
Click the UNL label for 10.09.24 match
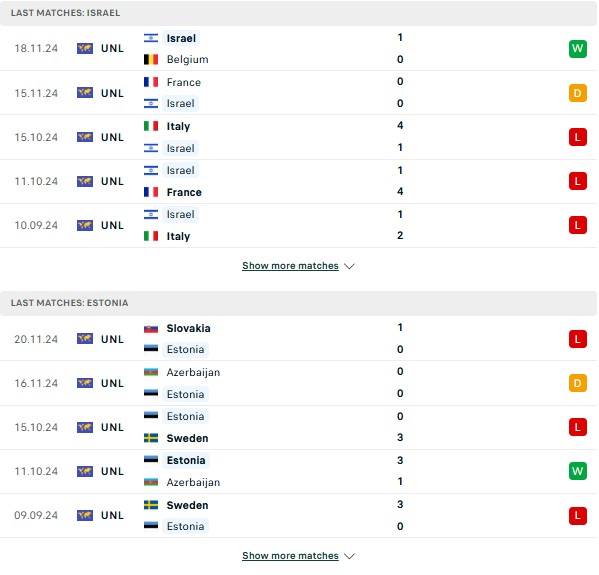tap(112, 225)
